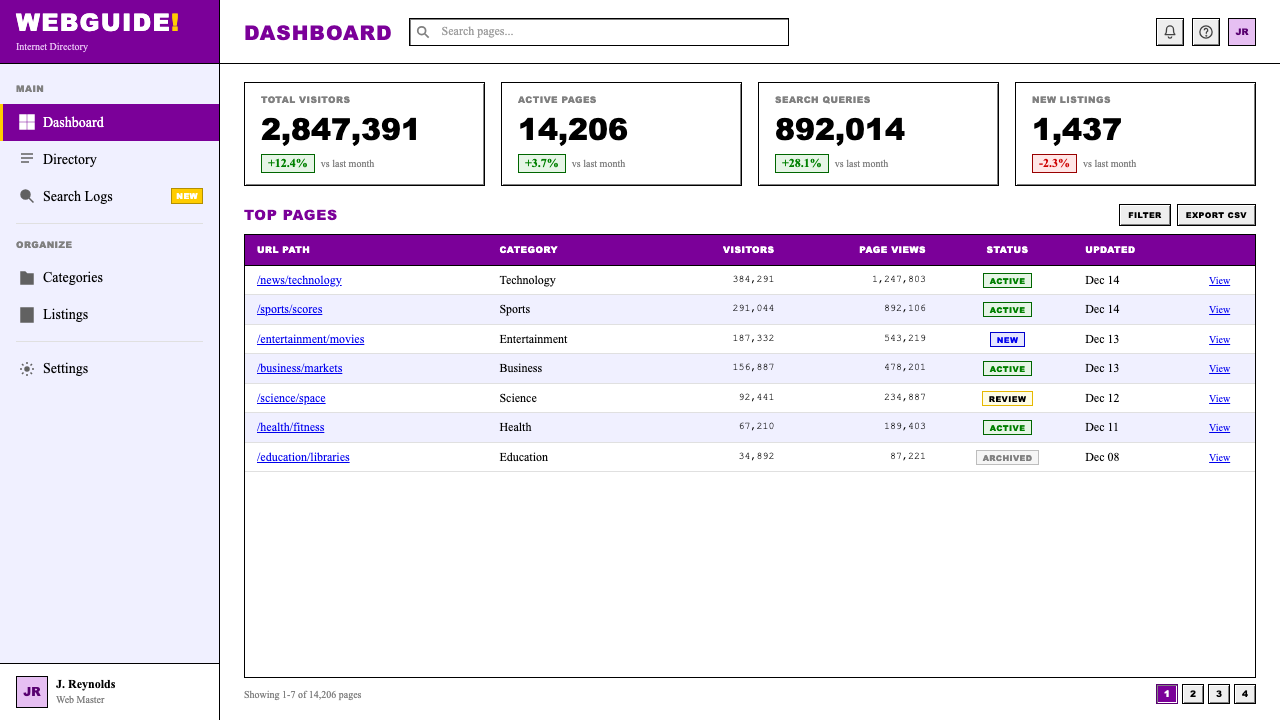Open the /education/libraries link

click(x=303, y=457)
